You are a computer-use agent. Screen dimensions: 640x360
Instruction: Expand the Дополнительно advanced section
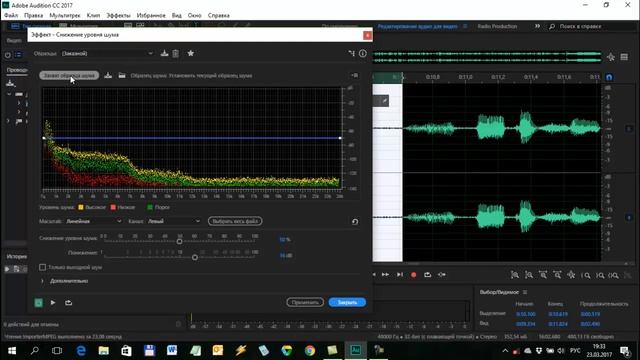[x=42, y=281]
